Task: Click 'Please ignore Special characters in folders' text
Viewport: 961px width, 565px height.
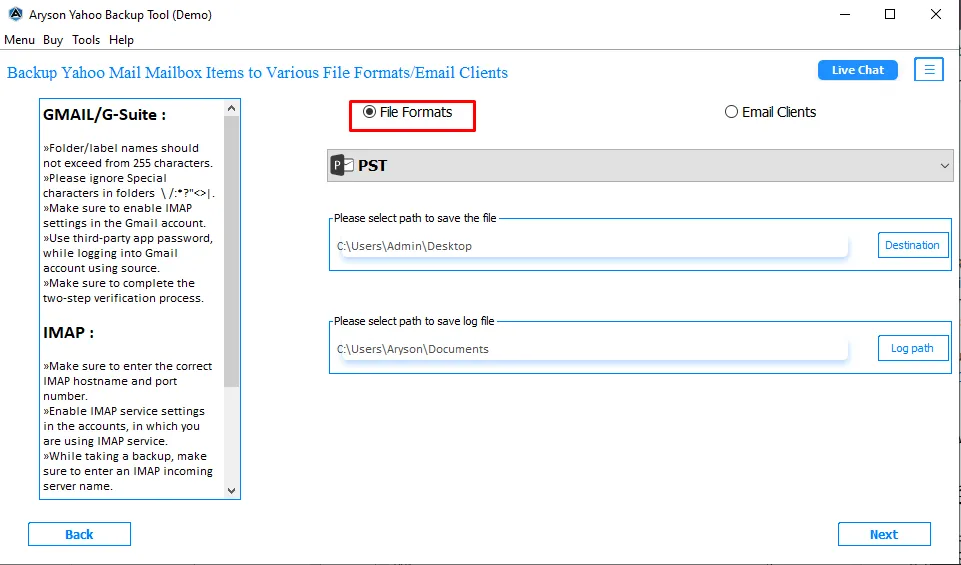Action: [x=129, y=186]
